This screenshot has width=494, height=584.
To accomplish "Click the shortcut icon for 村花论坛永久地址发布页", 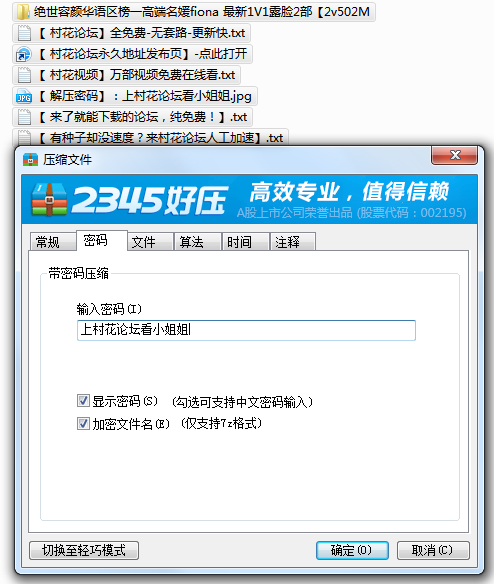I will (23, 54).
